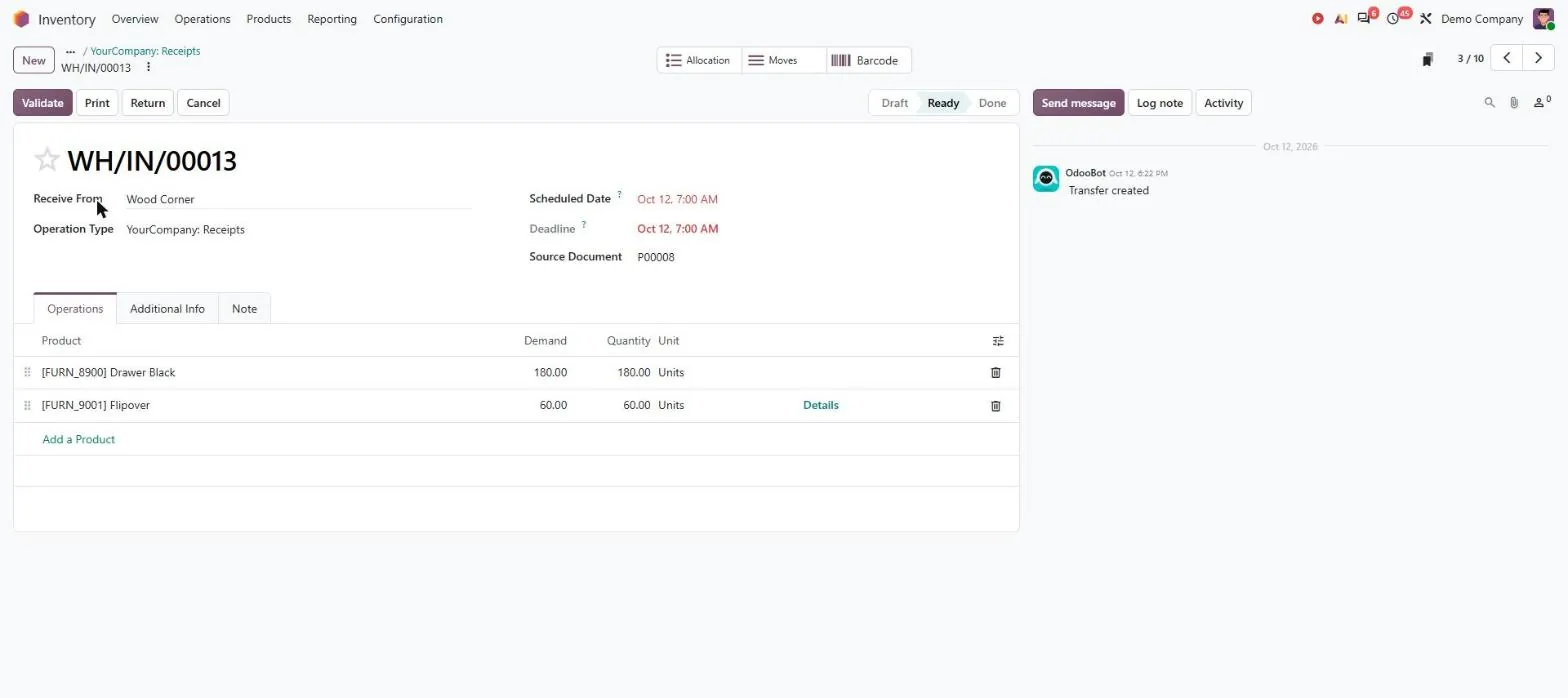
Task: Cancel the transfer
Action: tap(203, 103)
